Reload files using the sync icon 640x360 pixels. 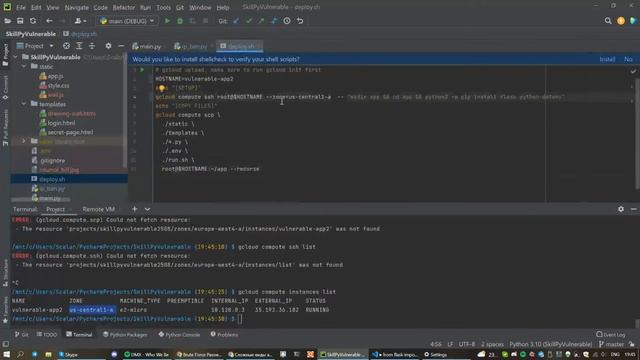33,21
